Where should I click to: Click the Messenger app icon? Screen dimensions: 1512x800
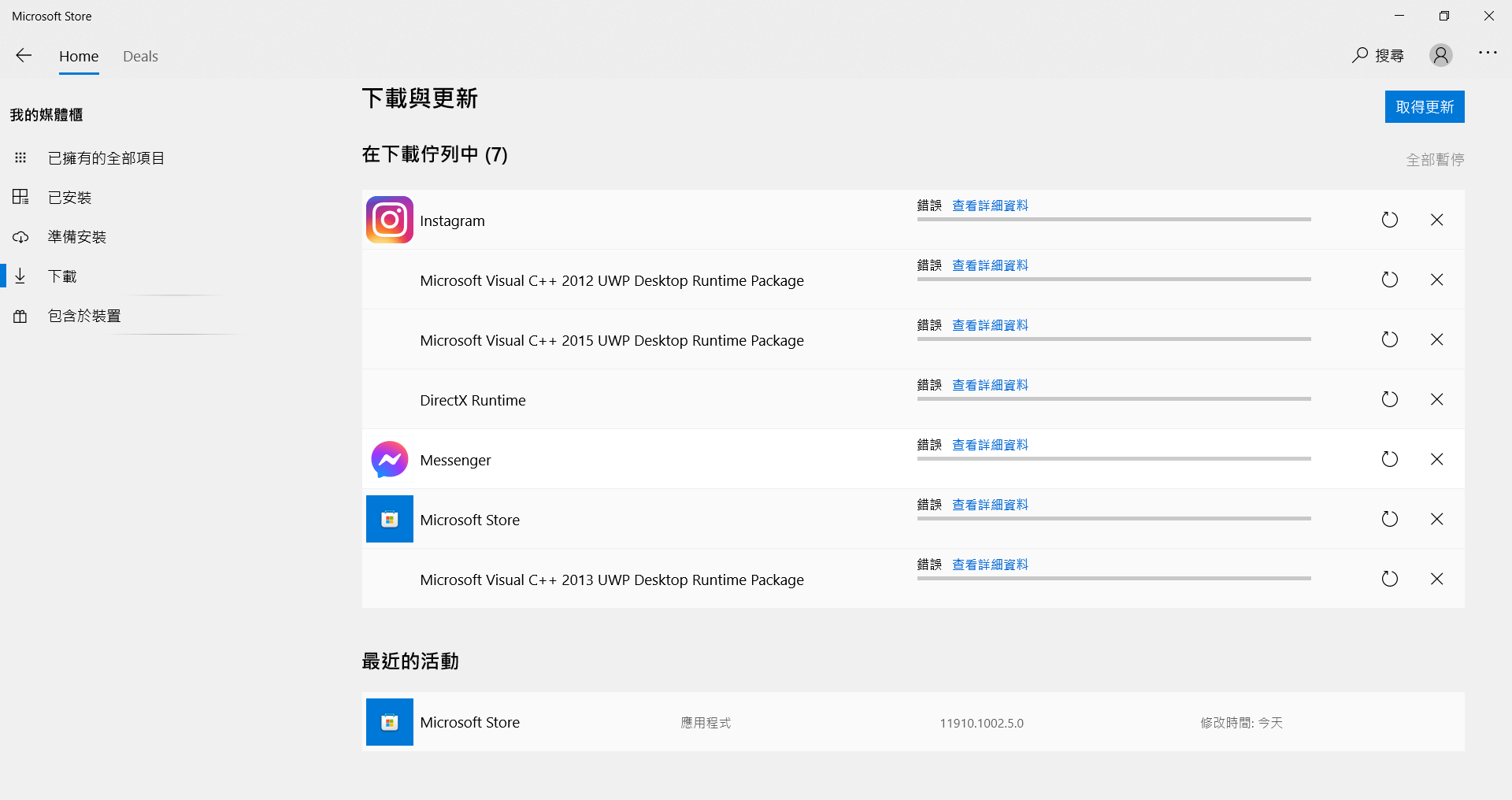tap(389, 459)
